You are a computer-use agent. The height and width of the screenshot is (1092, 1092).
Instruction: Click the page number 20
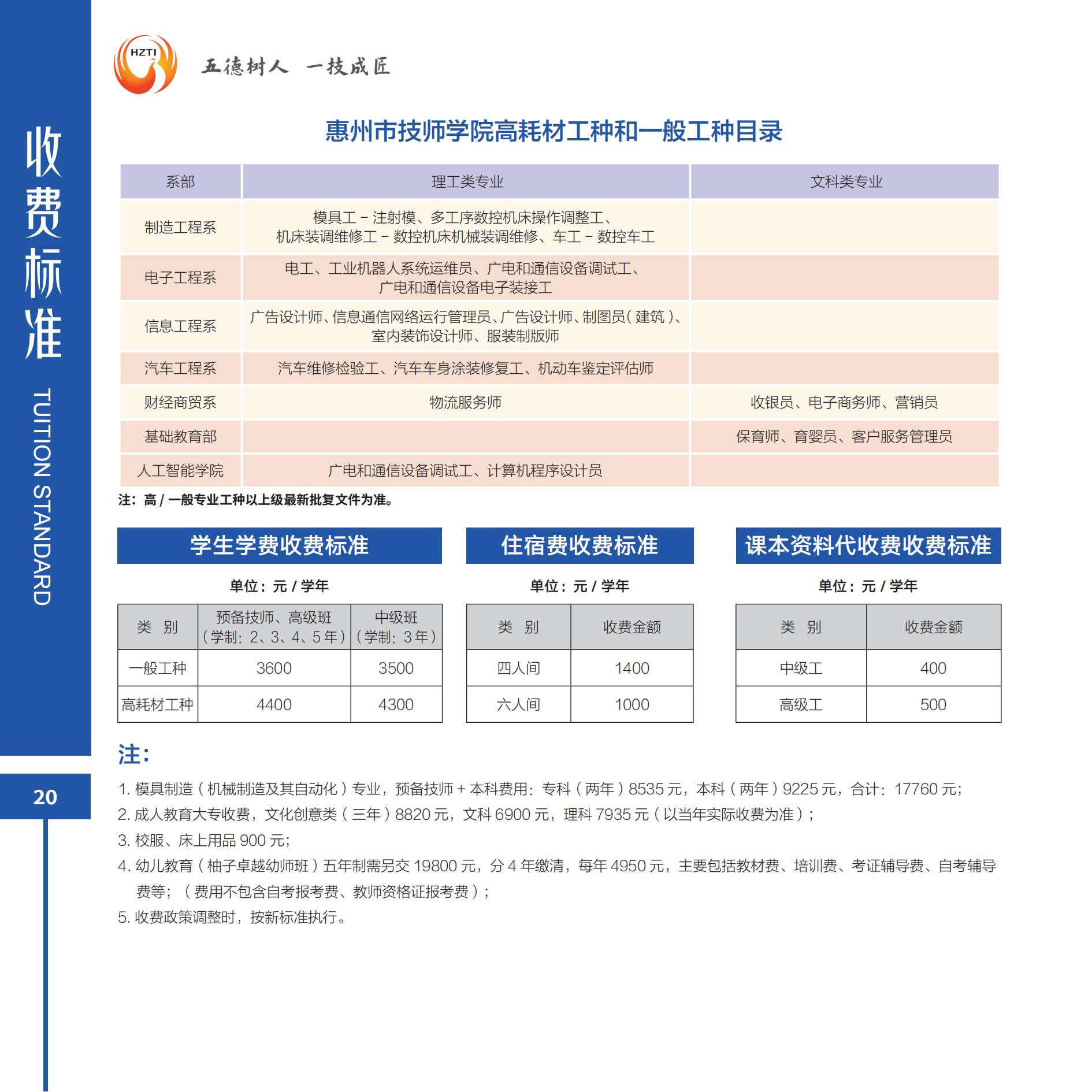[45, 797]
